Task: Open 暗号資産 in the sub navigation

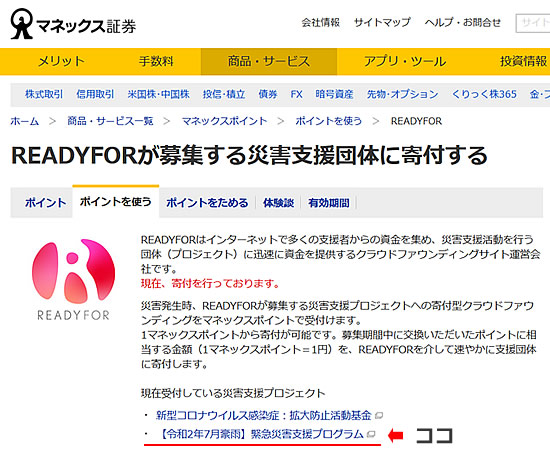Action: pyautogui.click(x=334, y=94)
